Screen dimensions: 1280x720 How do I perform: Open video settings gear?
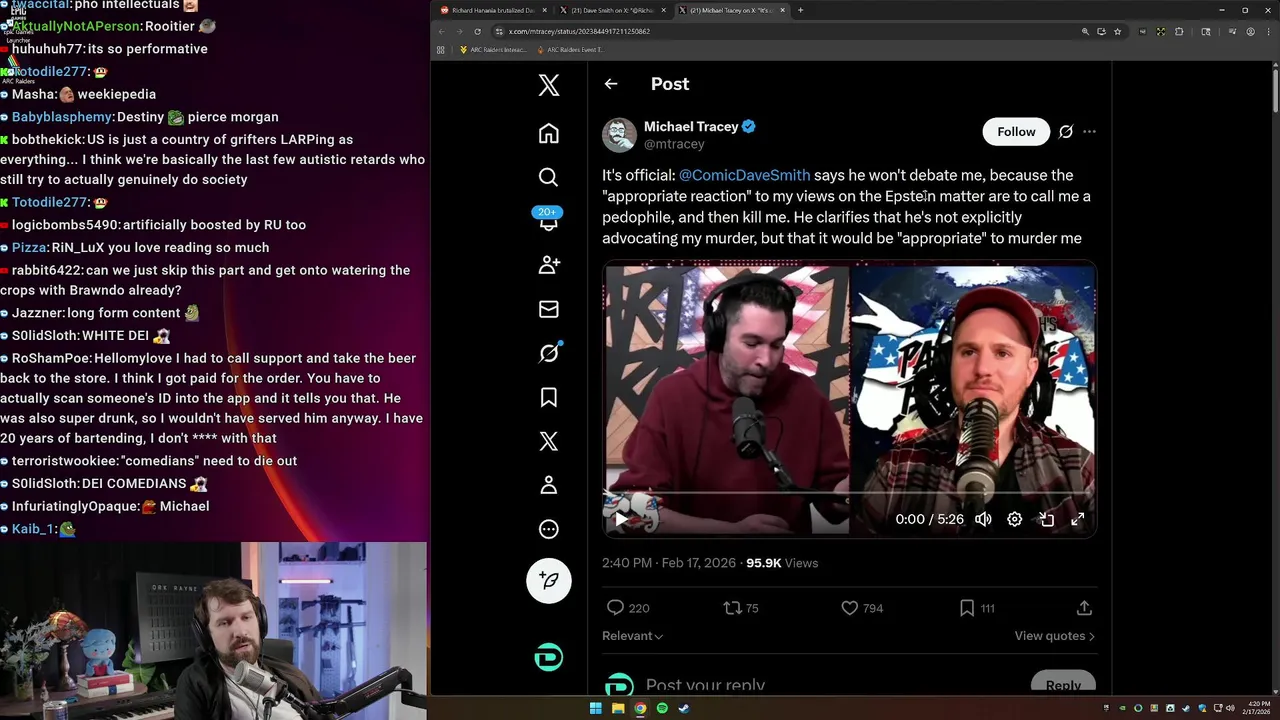pyautogui.click(x=1015, y=519)
